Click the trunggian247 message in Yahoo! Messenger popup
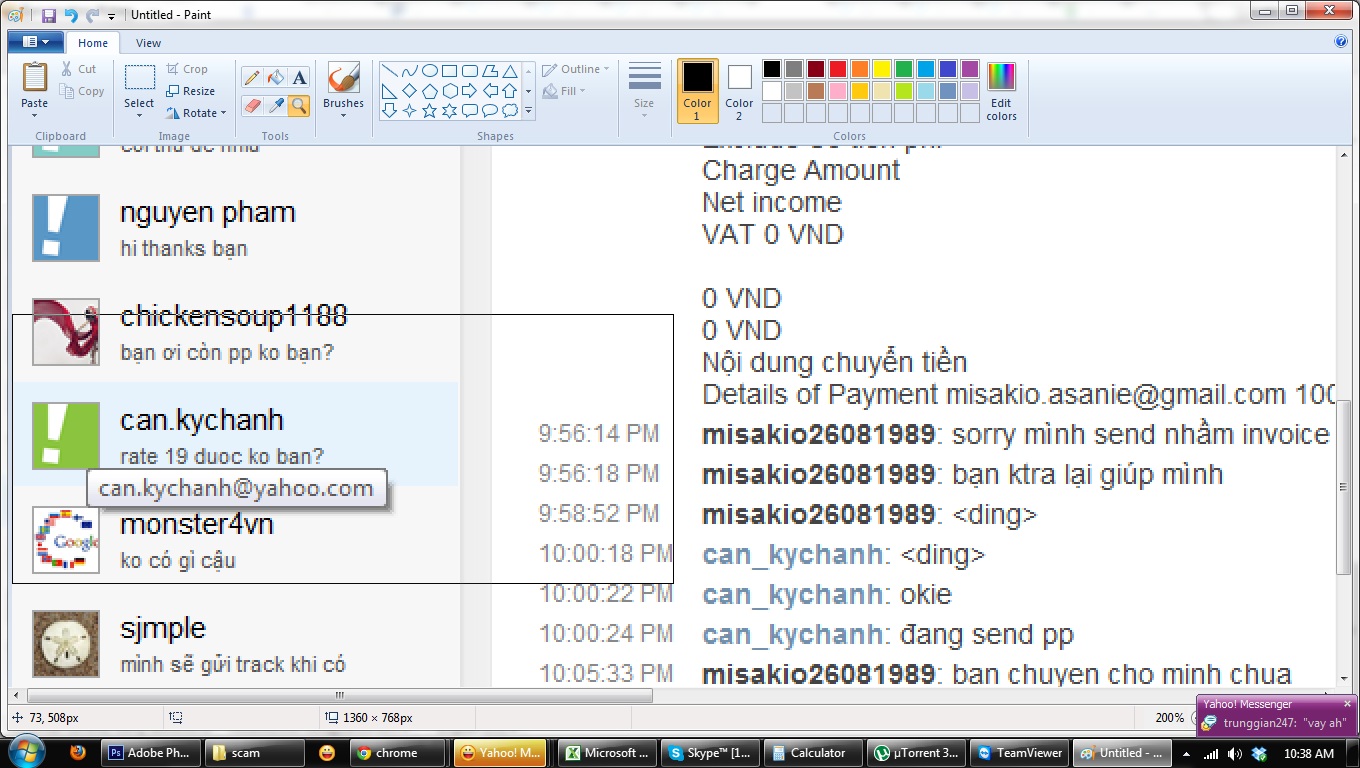1360x768 pixels. [1284, 723]
